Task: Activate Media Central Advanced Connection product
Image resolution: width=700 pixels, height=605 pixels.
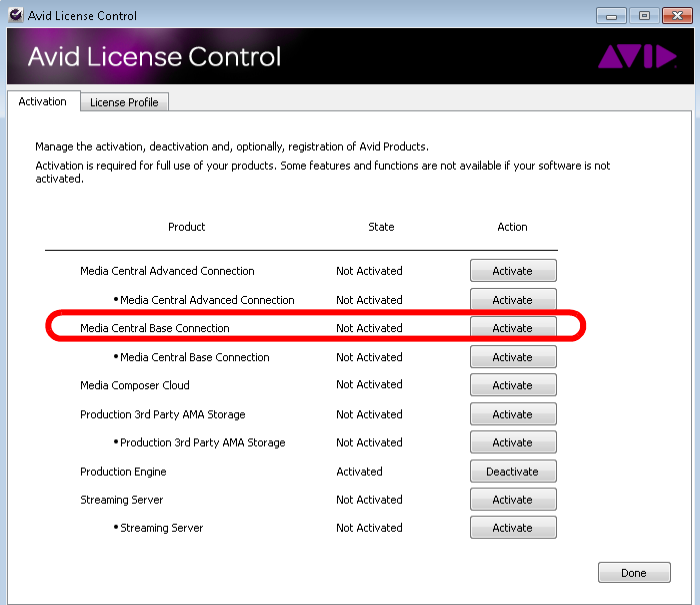Action: pyautogui.click(x=513, y=271)
